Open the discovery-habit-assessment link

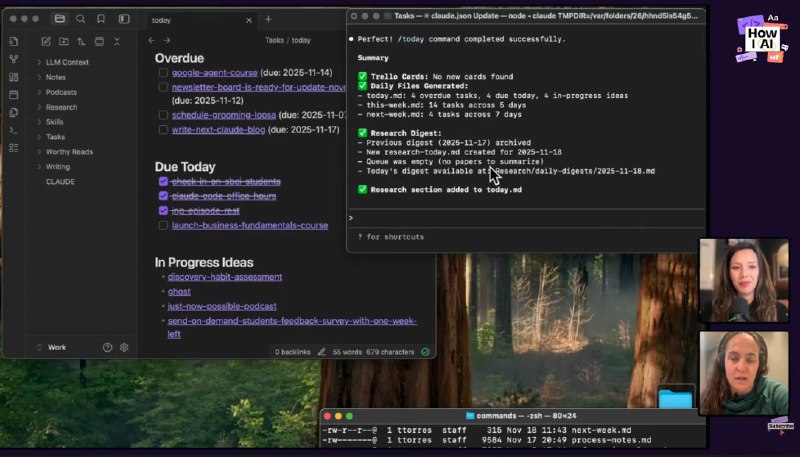(x=225, y=277)
